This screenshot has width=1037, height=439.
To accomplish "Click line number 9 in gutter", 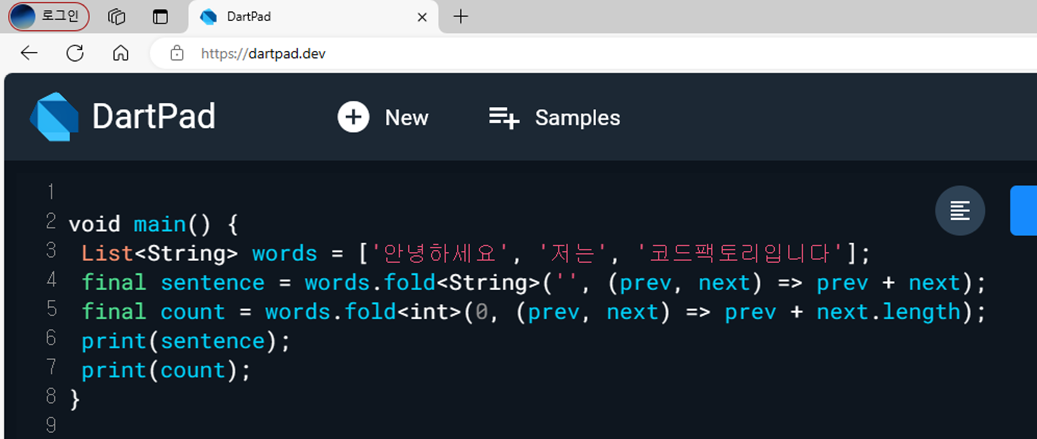I will click(x=51, y=425).
